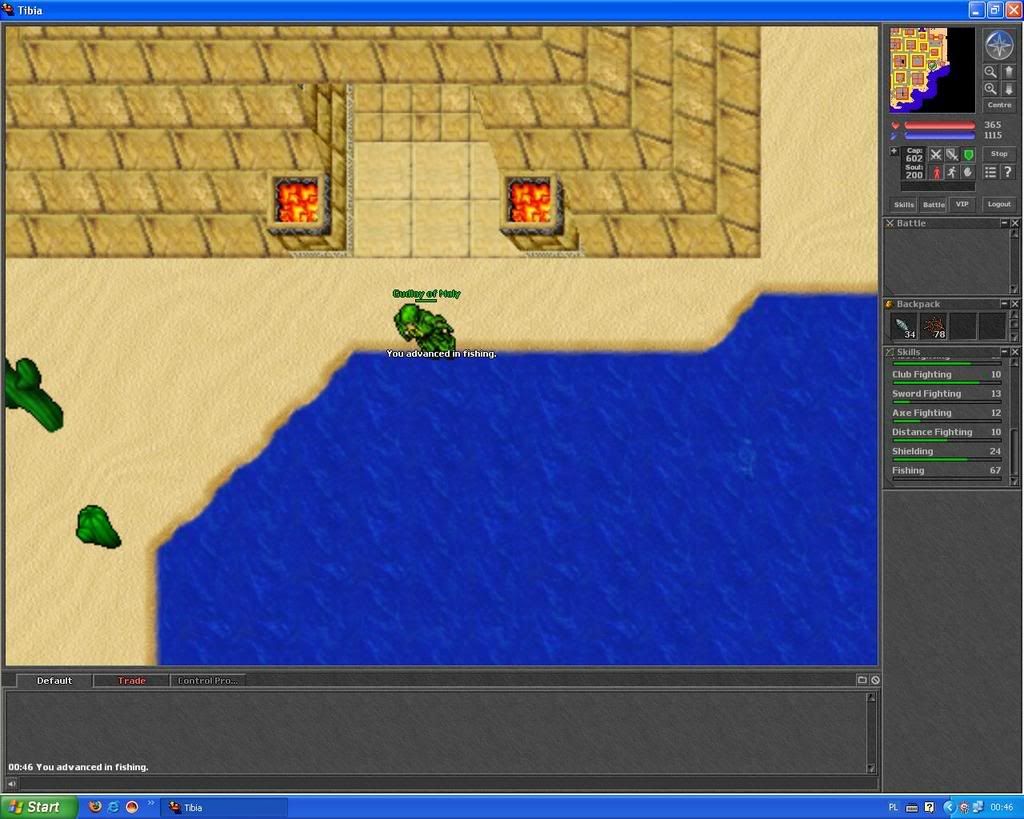Zoom out the minimap

coord(991,72)
